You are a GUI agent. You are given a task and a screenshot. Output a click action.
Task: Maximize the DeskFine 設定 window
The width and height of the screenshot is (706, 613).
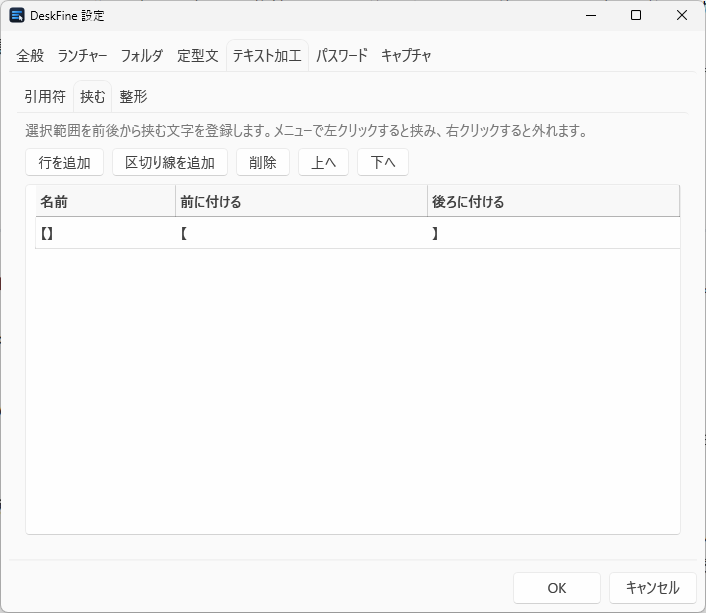(636, 15)
